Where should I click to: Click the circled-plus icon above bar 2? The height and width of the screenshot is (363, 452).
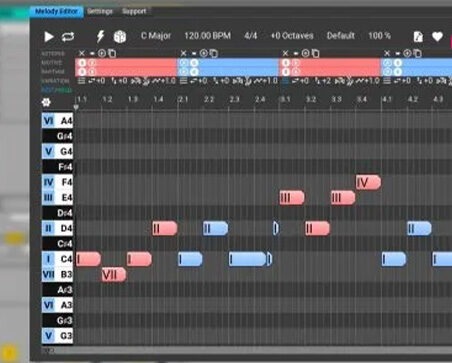pos(203,53)
